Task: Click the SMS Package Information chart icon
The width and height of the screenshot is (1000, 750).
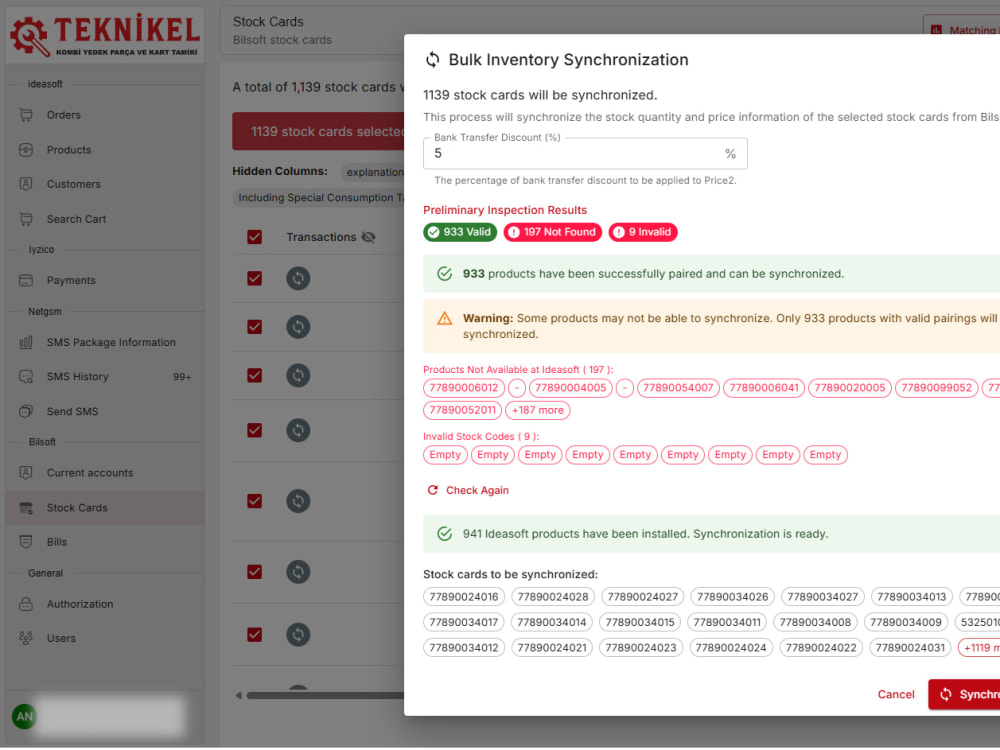Action: click(x=26, y=342)
